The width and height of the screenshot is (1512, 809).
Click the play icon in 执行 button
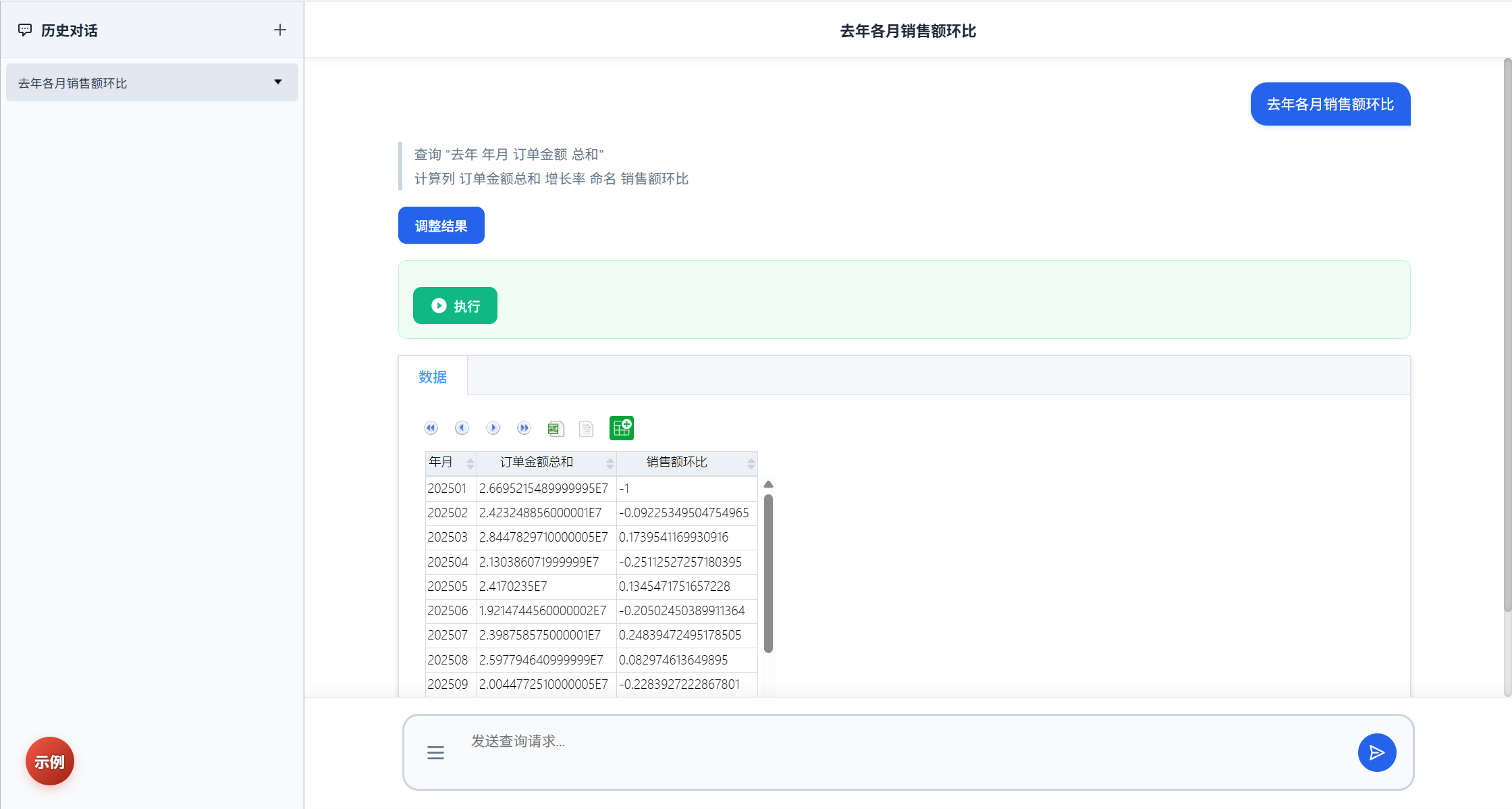click(x=439, y=306)
